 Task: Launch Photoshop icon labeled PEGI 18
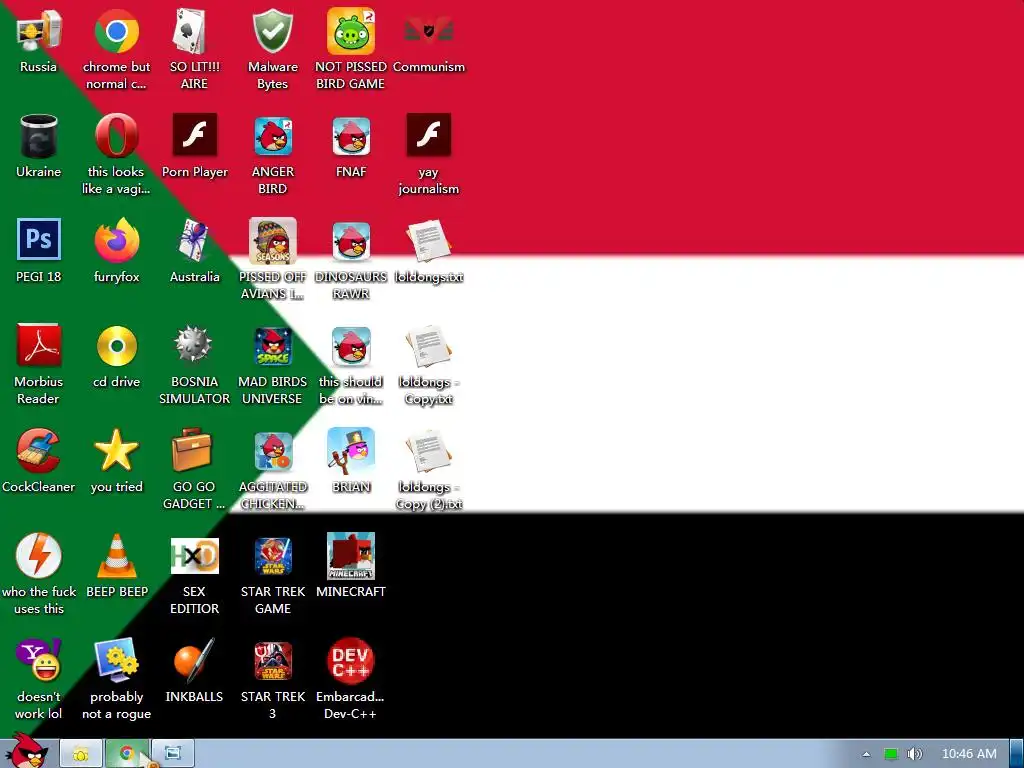click(39, 240)
